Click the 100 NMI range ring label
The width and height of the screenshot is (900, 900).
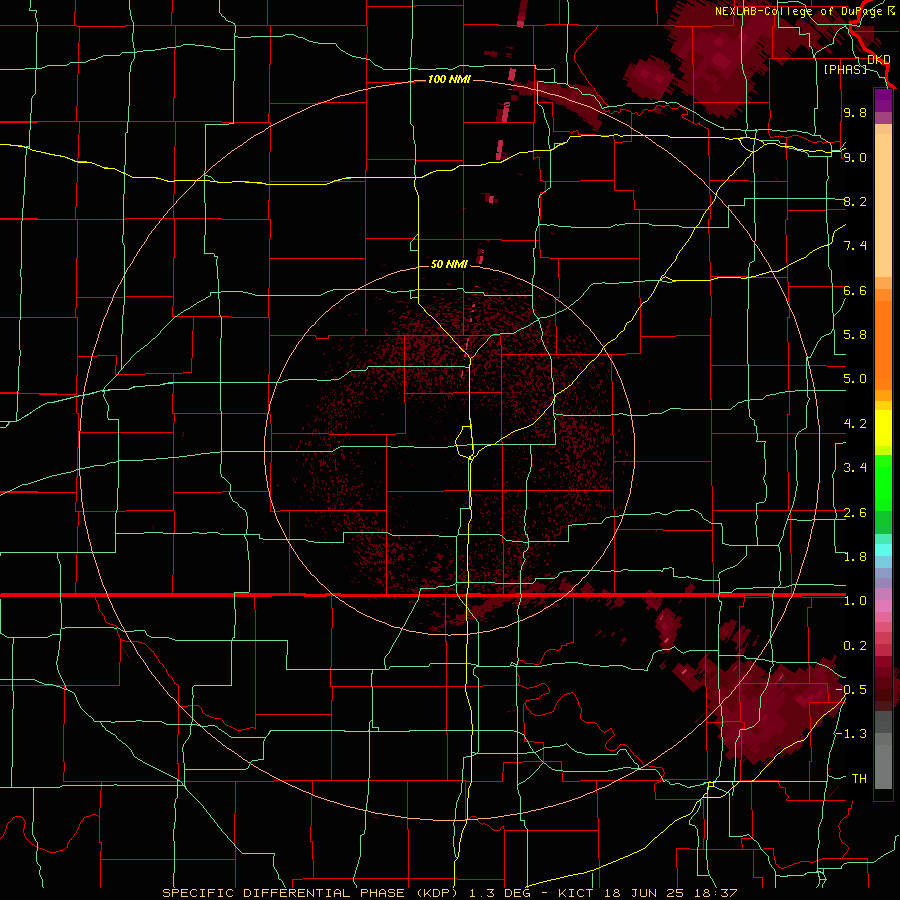[x=449, y=79]
